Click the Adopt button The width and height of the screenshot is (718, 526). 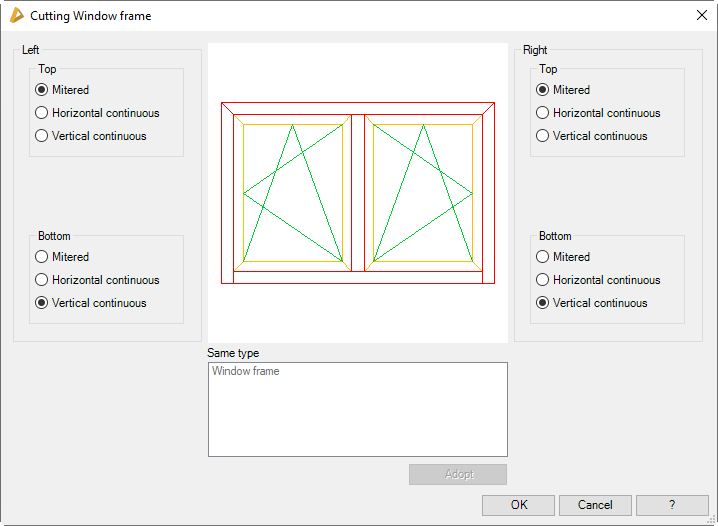click(x=458, y=474)
